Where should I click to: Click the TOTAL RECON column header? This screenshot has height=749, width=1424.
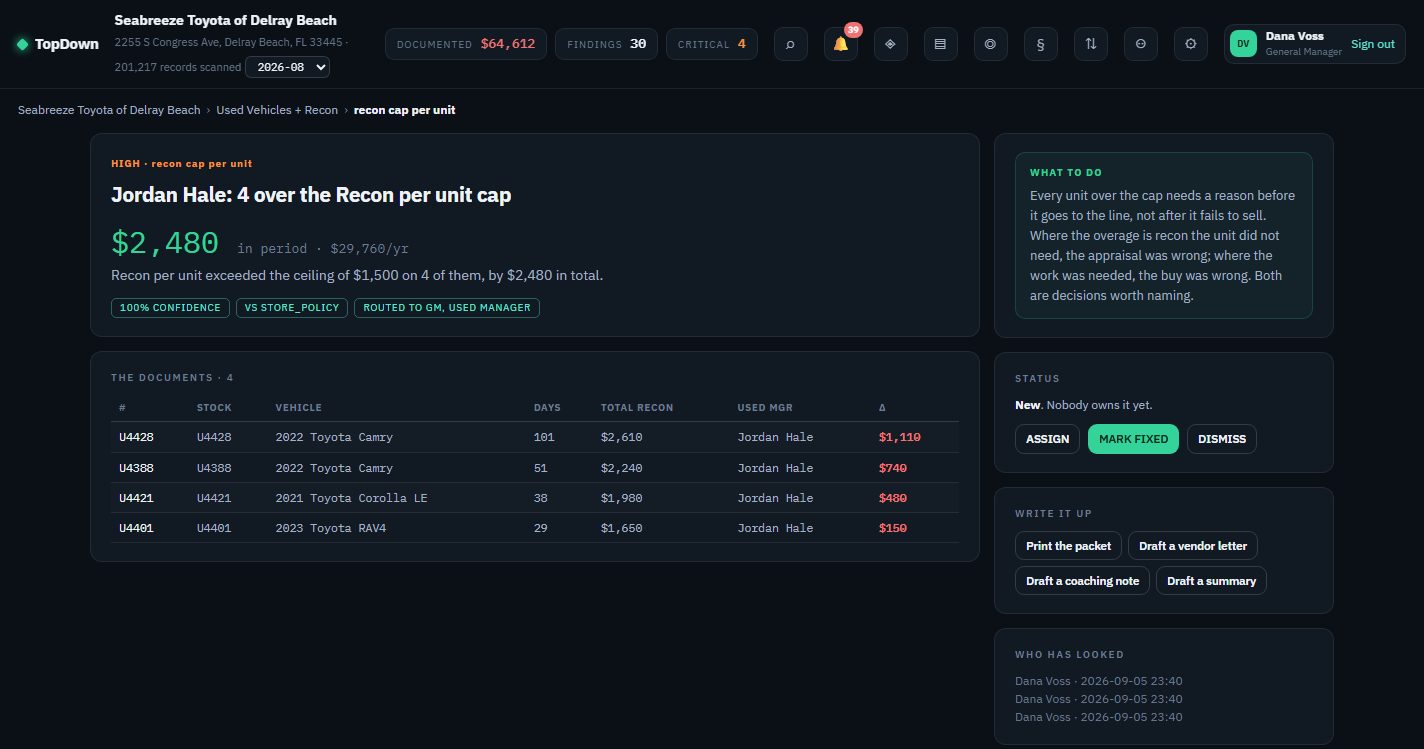pyautogui.click(x=636, y=408)
